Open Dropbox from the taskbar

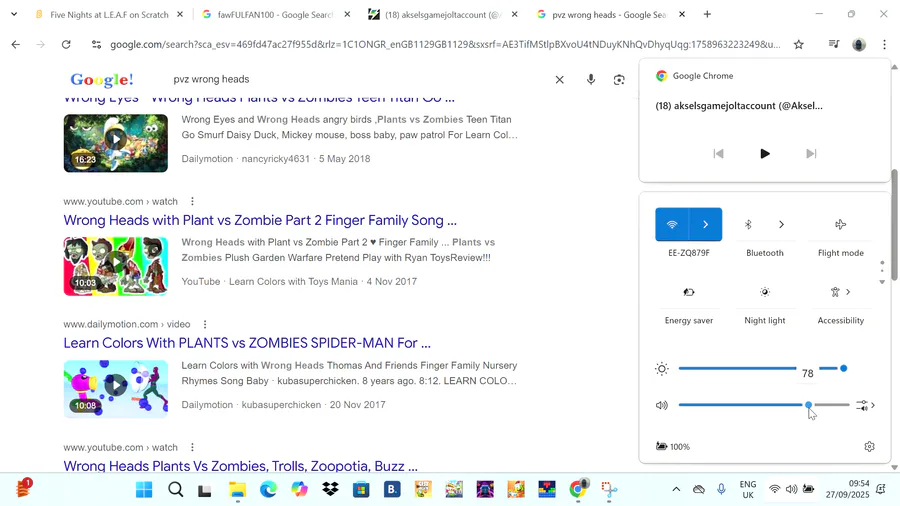tap(331, 489)
